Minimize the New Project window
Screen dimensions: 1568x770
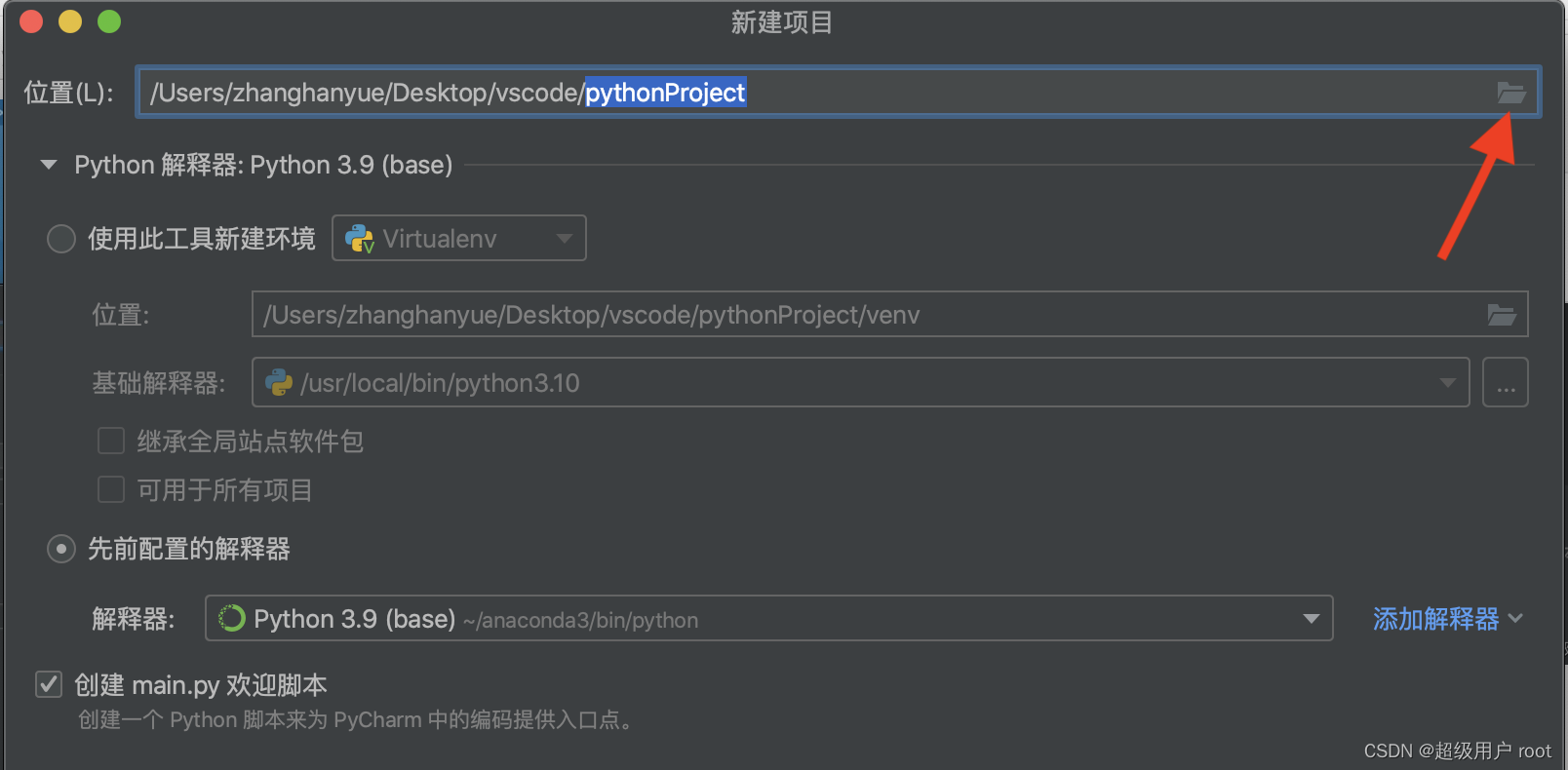click(x=70, y=21)
